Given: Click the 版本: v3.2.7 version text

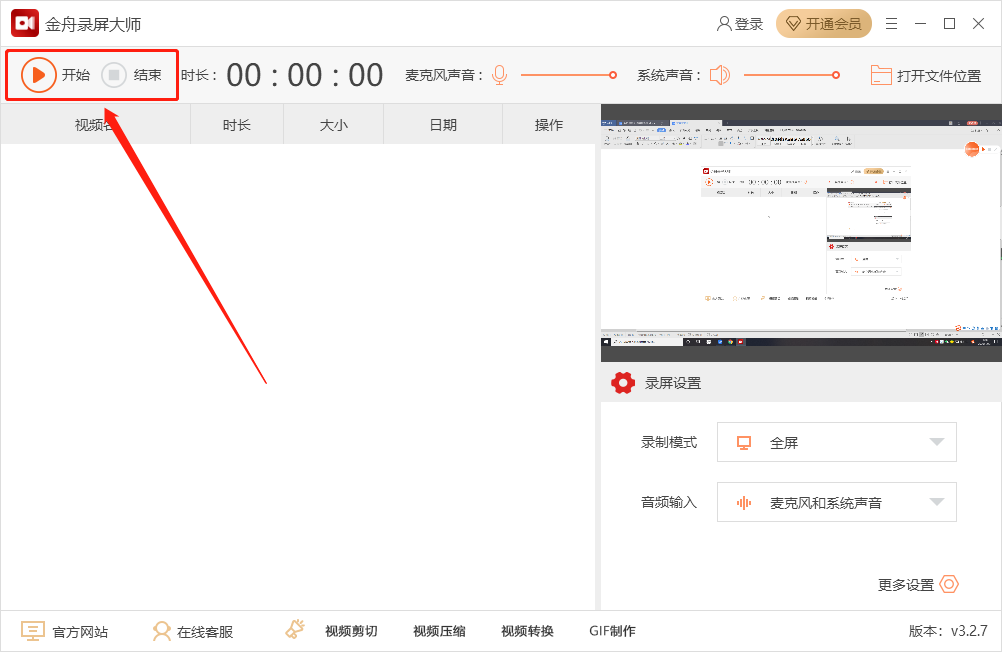Looking at the screenshot, I should (x=948, y=632).
